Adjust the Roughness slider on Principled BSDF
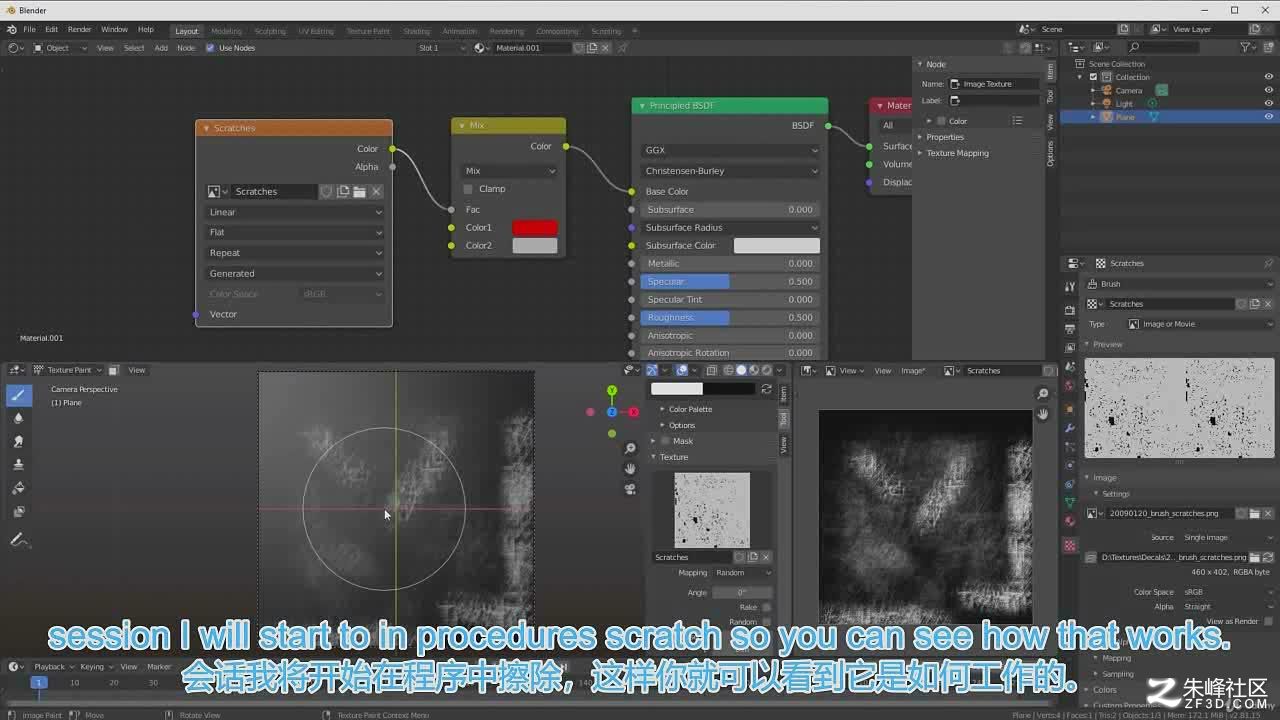1280x720 pixels. (730, 318)
